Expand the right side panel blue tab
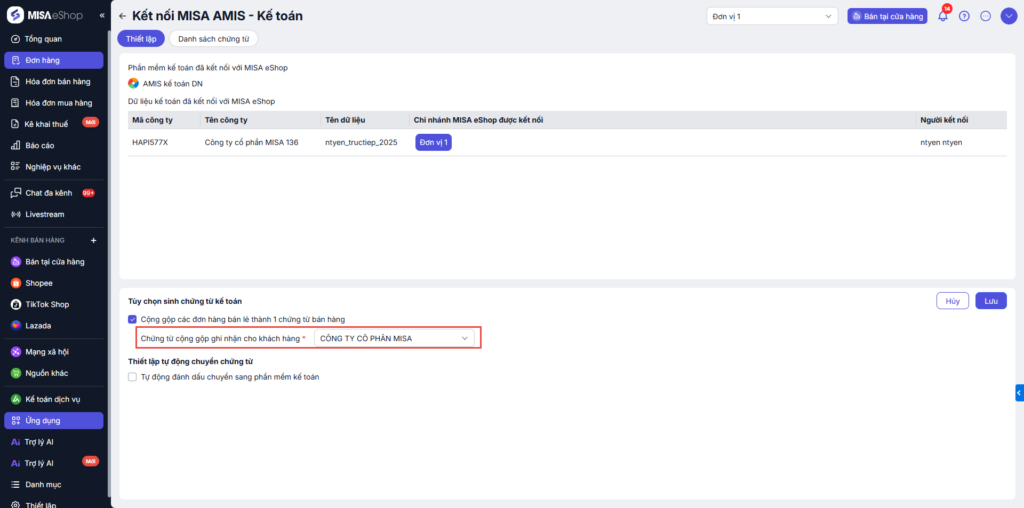 click(x=1019, y=392)
